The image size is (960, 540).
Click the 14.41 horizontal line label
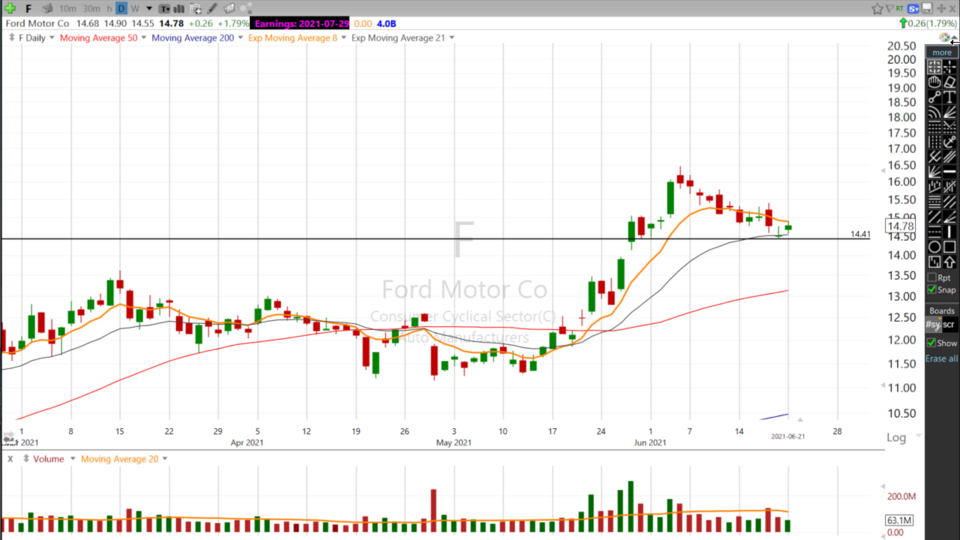860,234
